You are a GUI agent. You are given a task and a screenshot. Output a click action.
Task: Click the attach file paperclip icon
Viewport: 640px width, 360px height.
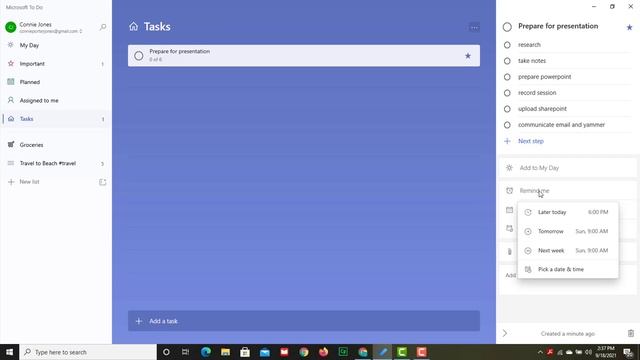[509, 252]
